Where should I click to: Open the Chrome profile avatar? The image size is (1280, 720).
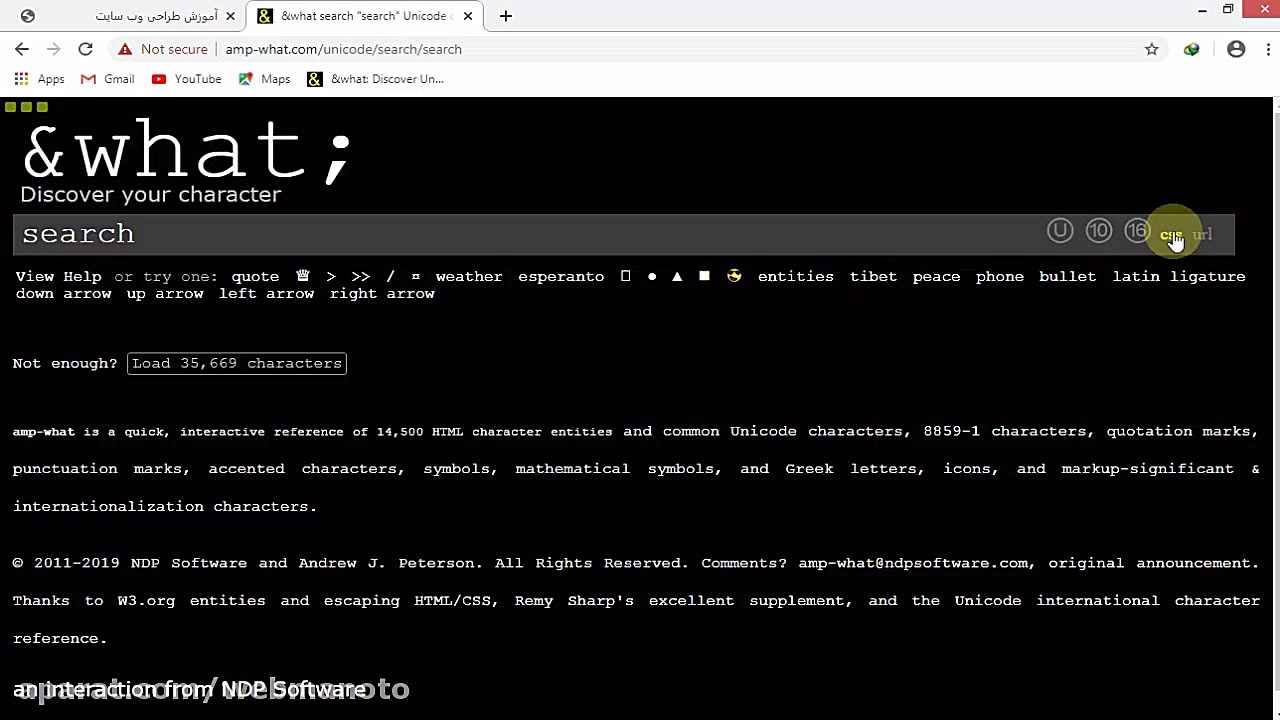click(1236, 49)
